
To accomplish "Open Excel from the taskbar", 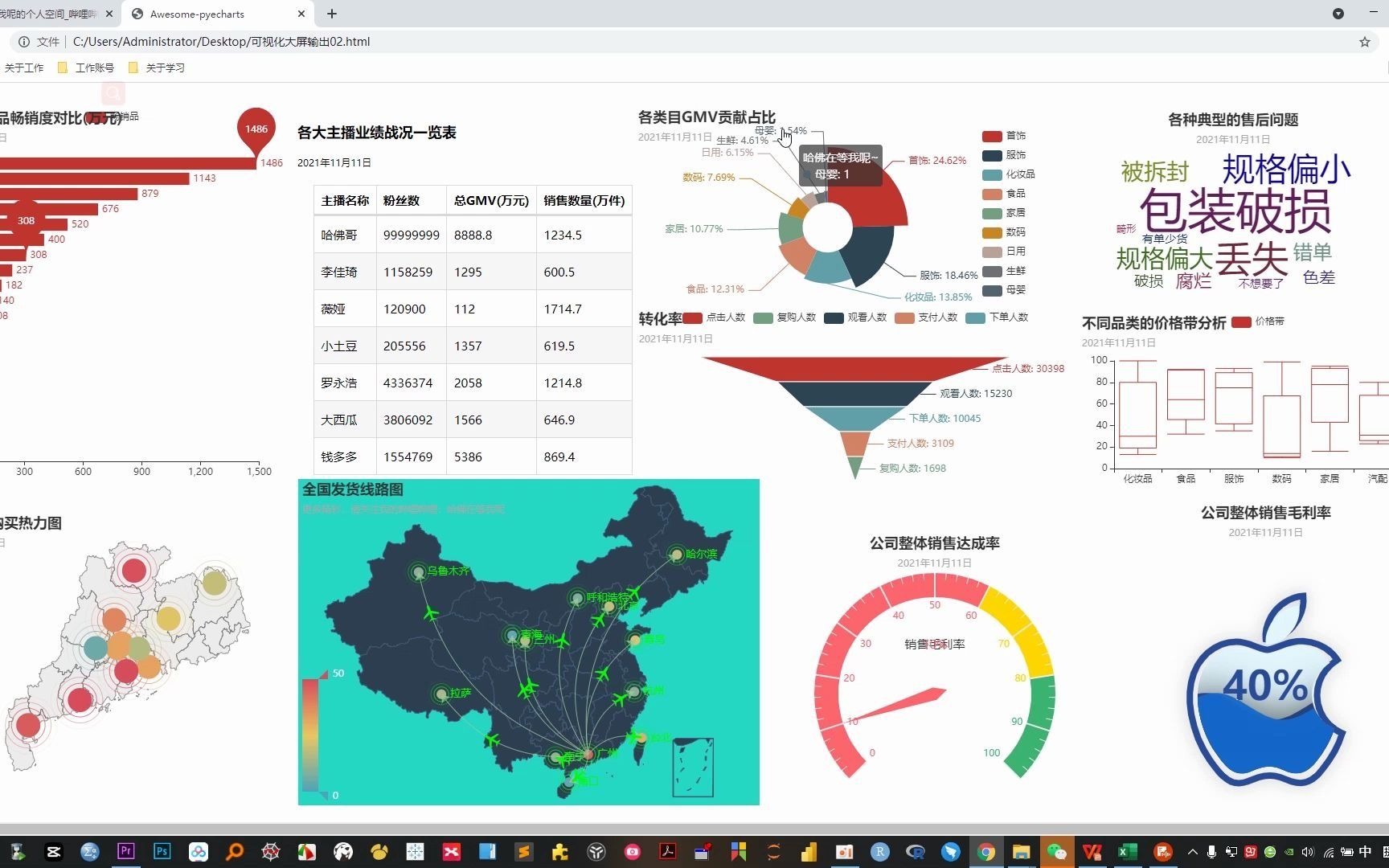I will point(1127,852).
